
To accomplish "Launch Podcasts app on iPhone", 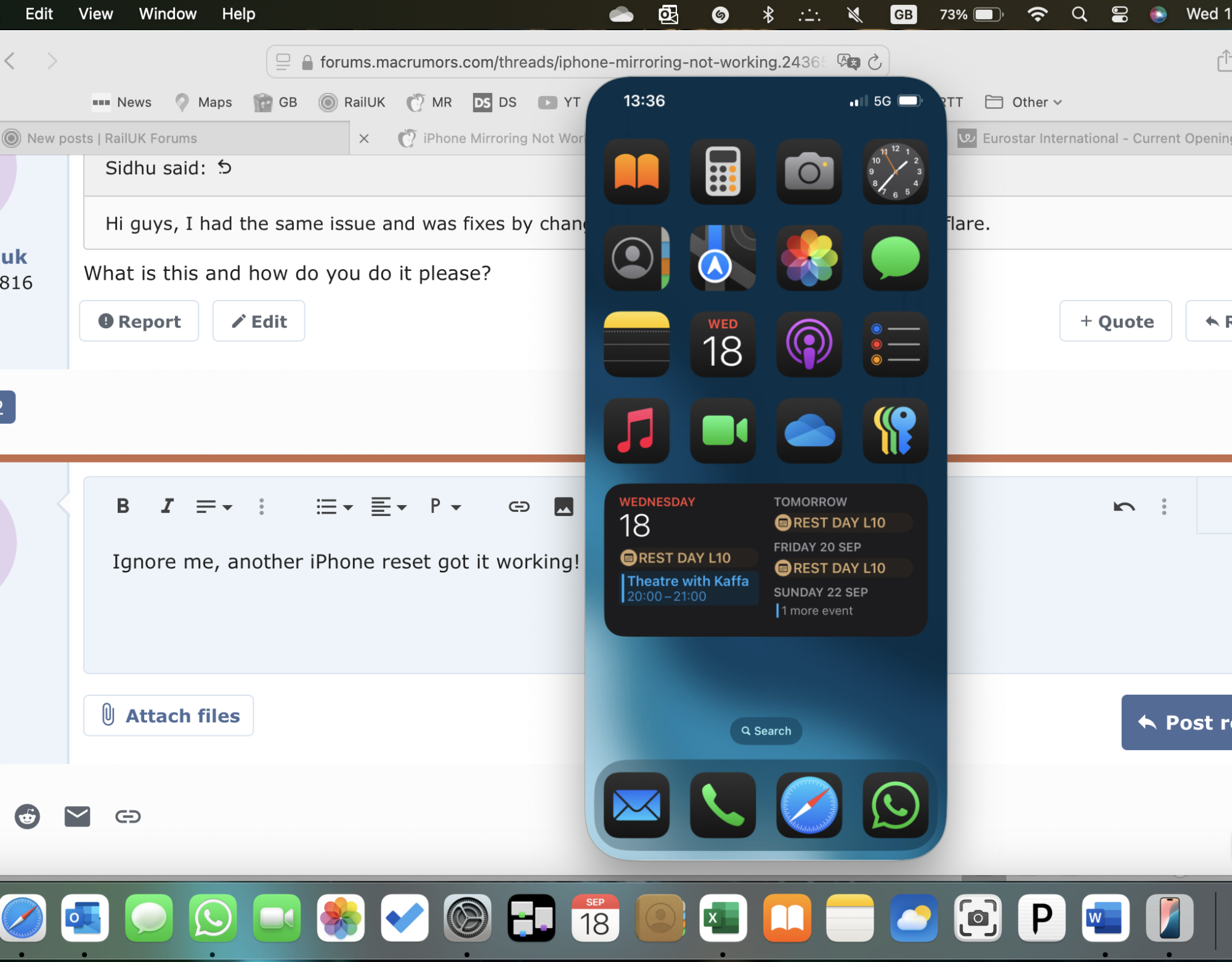I will pos(809,344).
